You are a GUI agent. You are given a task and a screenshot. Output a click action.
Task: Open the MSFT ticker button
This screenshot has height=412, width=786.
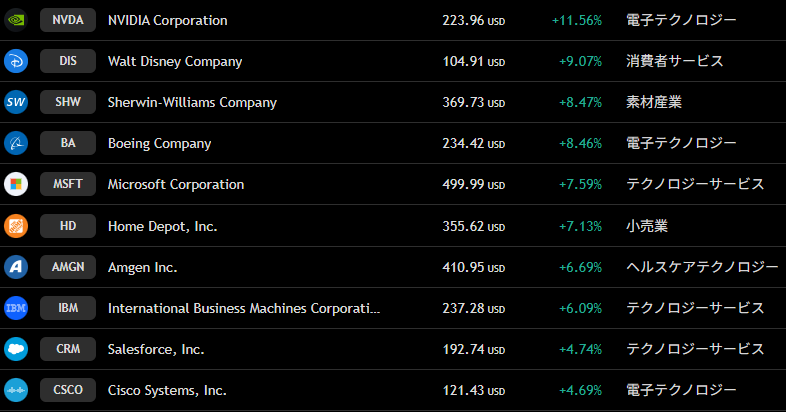[68, 184]
